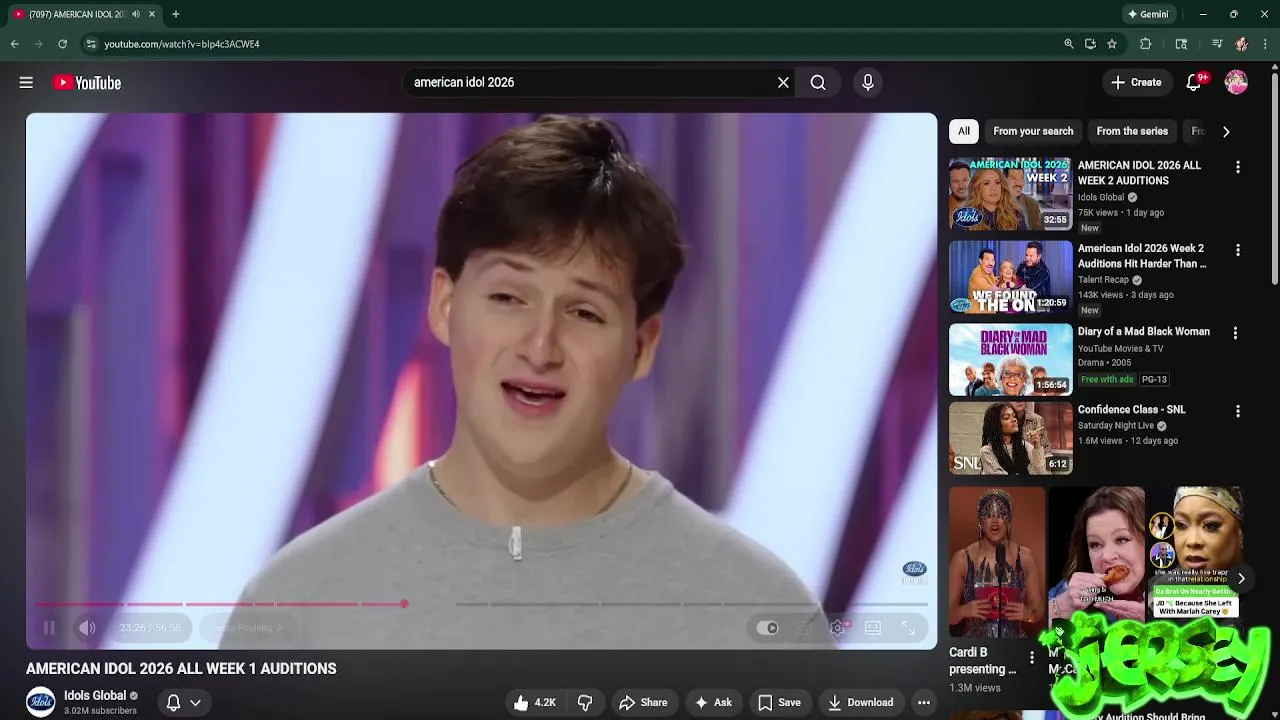Open options for Confidence Class - SNL
Screen dimensions: 1280x720
[x=1238, y=411]
